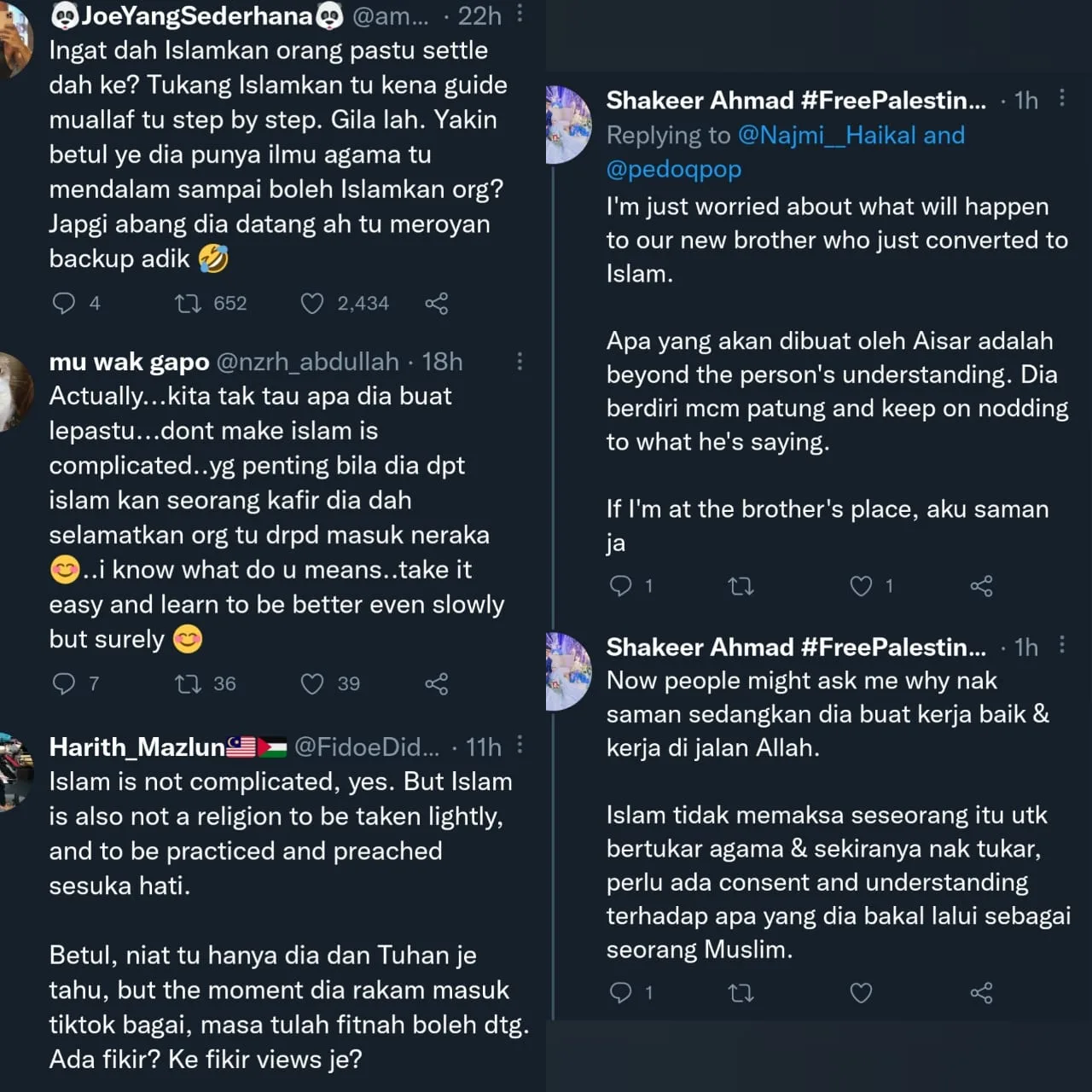Like Shakeer Ahmad's "I'm just worried" tweet
The width and height of the screenshot is (1092, 1092).
tap(861, 585)
